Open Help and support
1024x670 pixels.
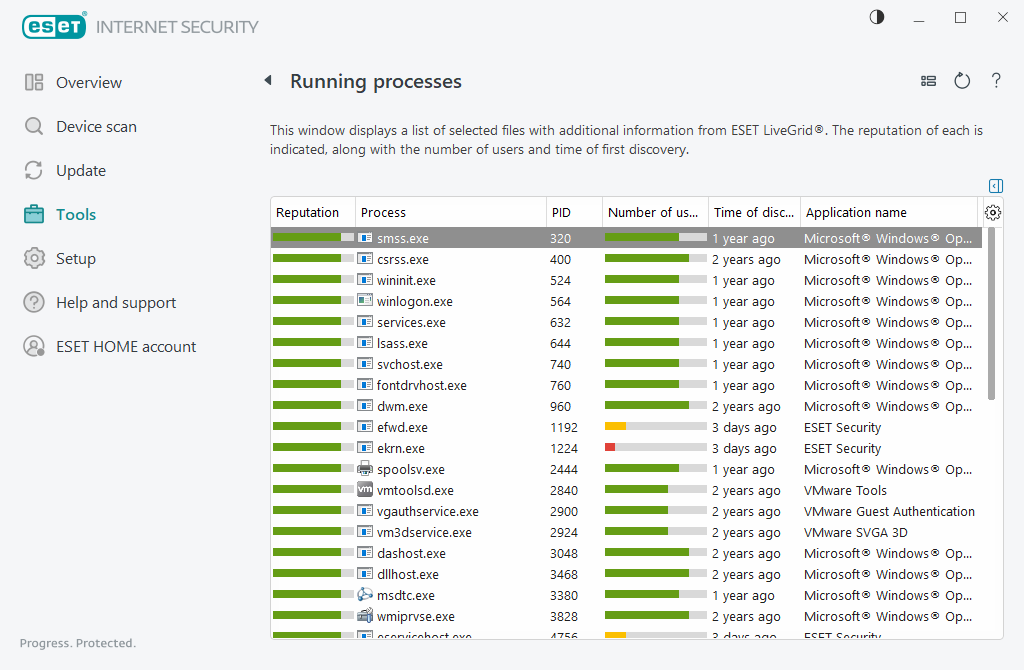pos(116,303)
